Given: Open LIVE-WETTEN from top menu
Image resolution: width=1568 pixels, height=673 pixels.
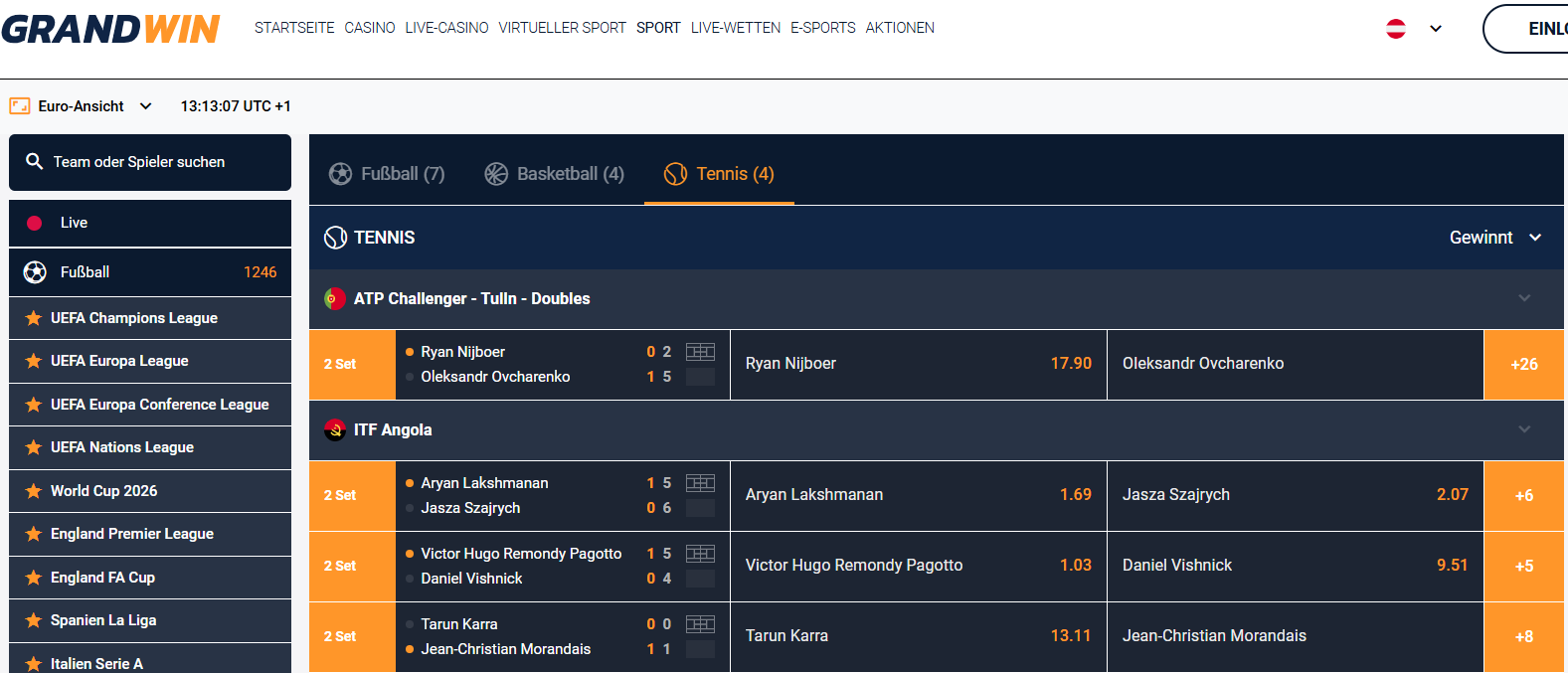Looking at the screenshot, I should point(736,28).
